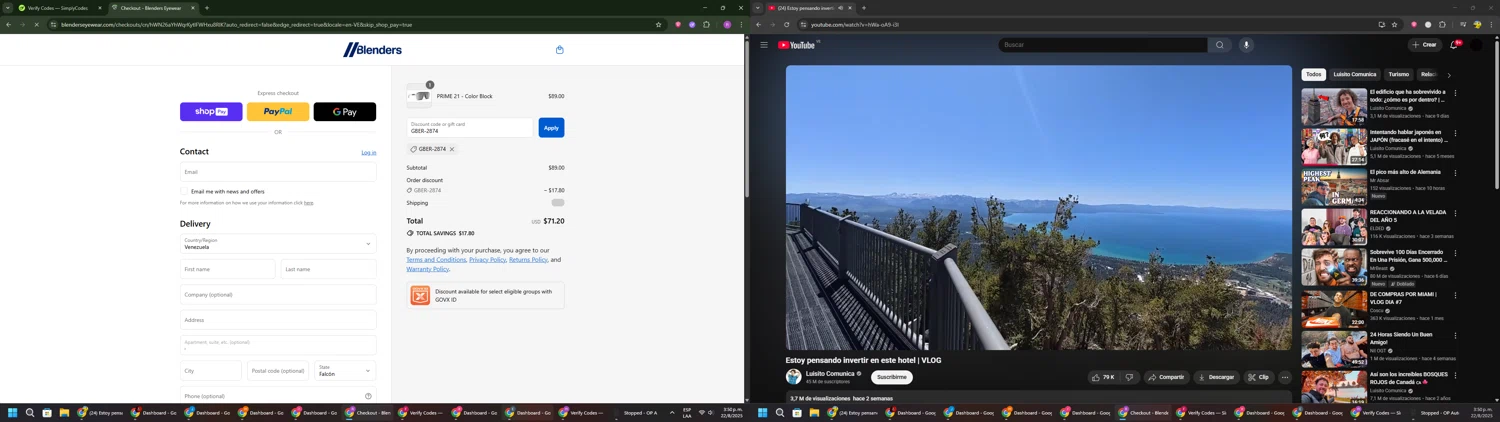This screenshot has height=422, width=1500.
Task: Click the YouTube search magnifier button
Action: coord(1219,45)
